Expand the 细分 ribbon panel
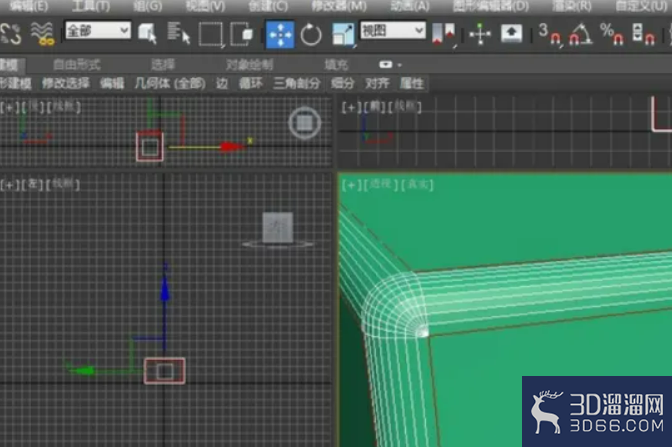 342,83
